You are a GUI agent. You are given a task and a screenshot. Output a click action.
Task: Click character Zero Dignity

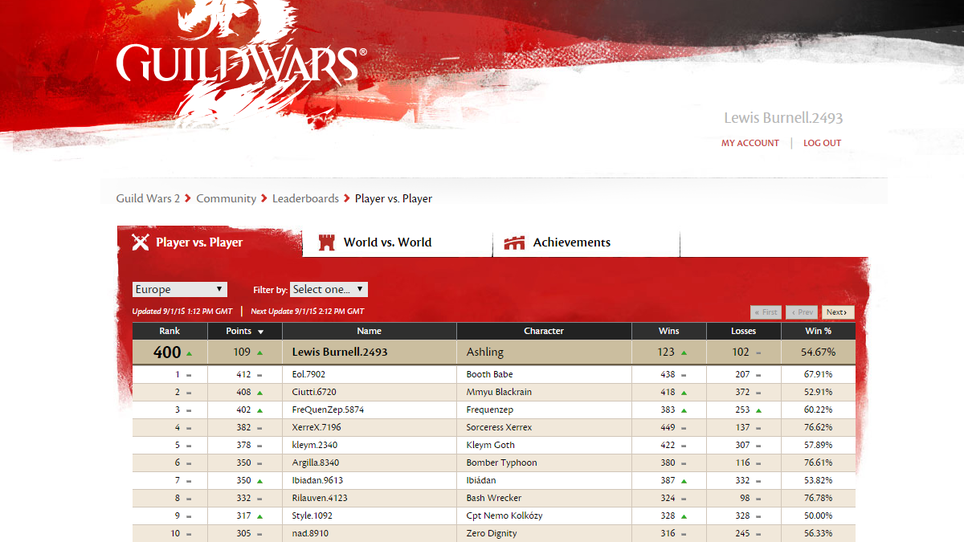tap(491, 533)
